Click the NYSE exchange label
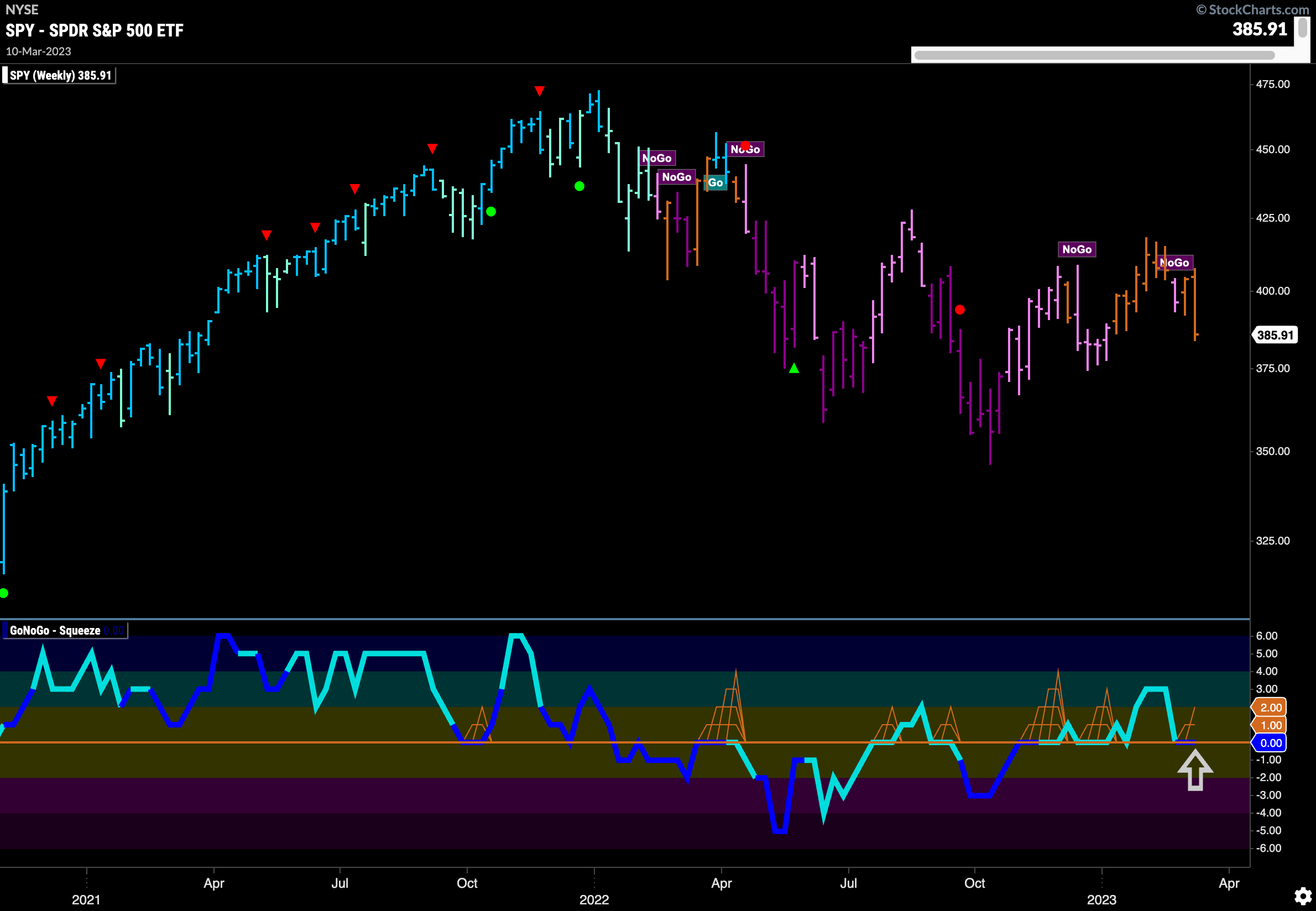Screen dimensions: 1316x911 click(22, 10)
